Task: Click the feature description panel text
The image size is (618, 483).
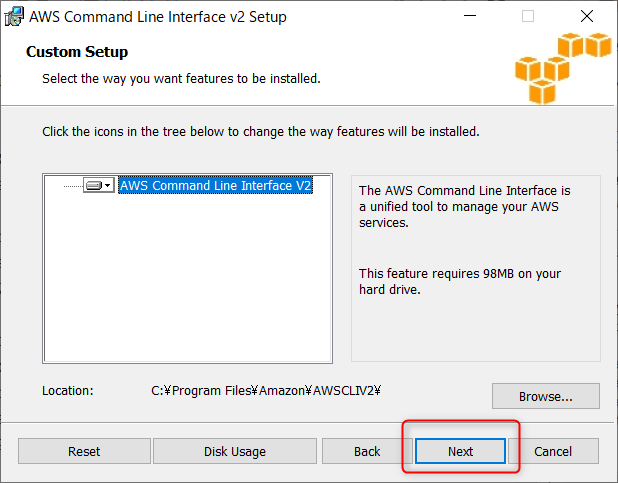Action: tap(465, 206)
